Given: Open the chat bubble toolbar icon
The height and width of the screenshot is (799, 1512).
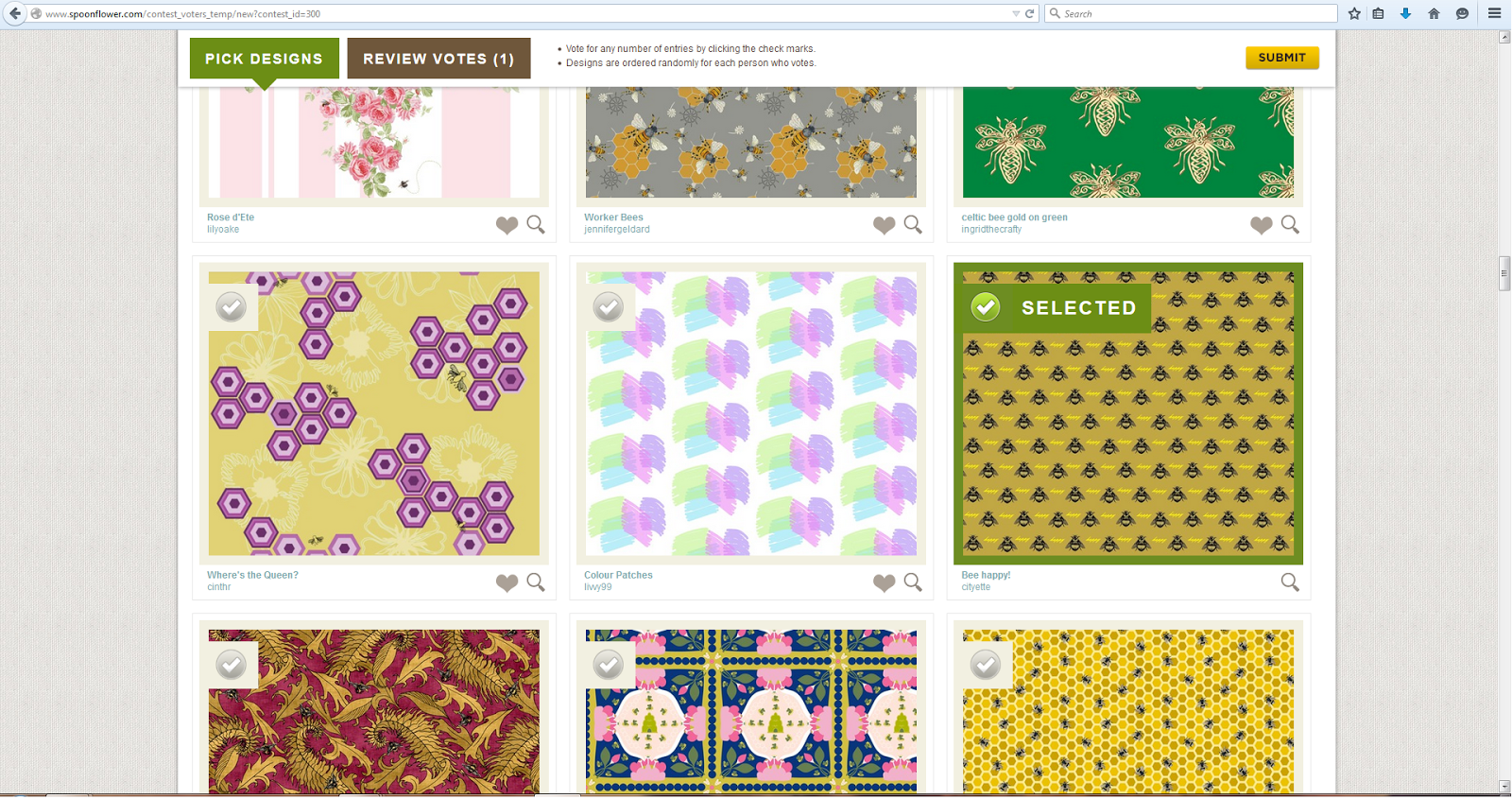Looking at the screenshot, I should coord(1462,13).
